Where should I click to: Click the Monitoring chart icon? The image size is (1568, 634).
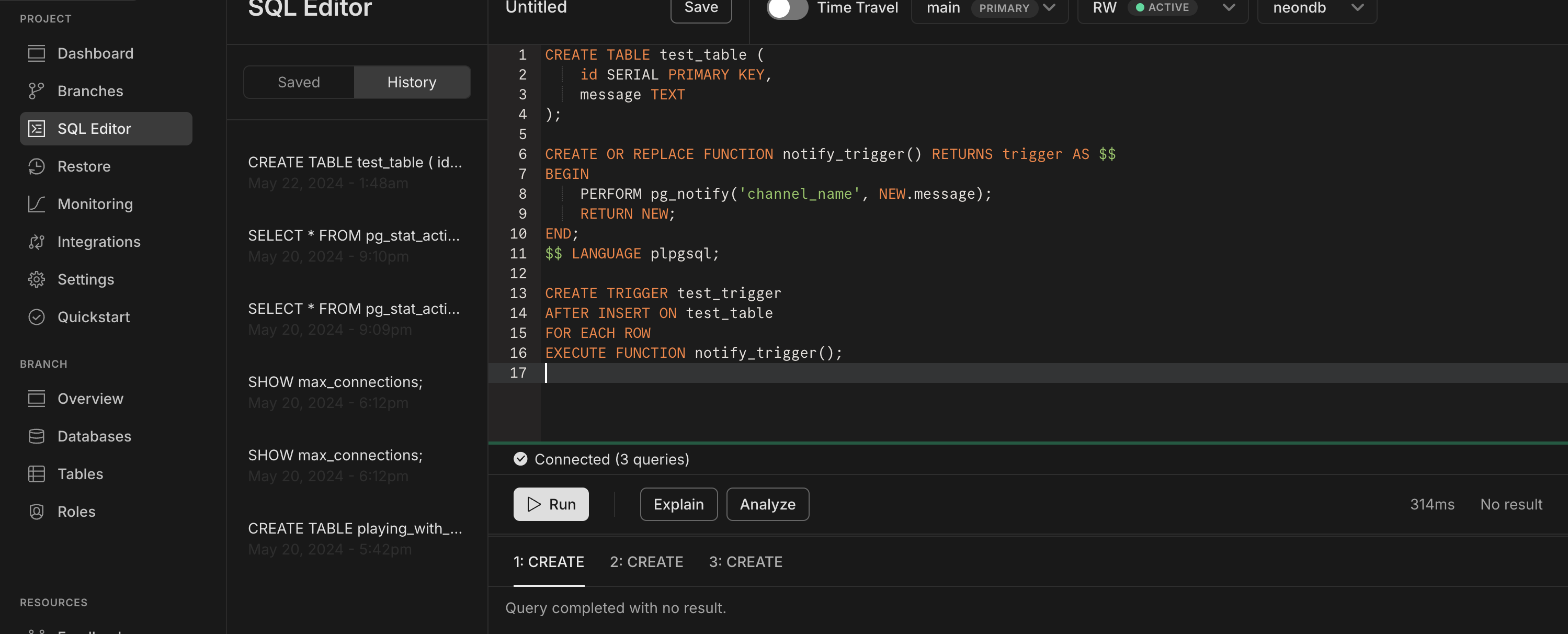37,204
